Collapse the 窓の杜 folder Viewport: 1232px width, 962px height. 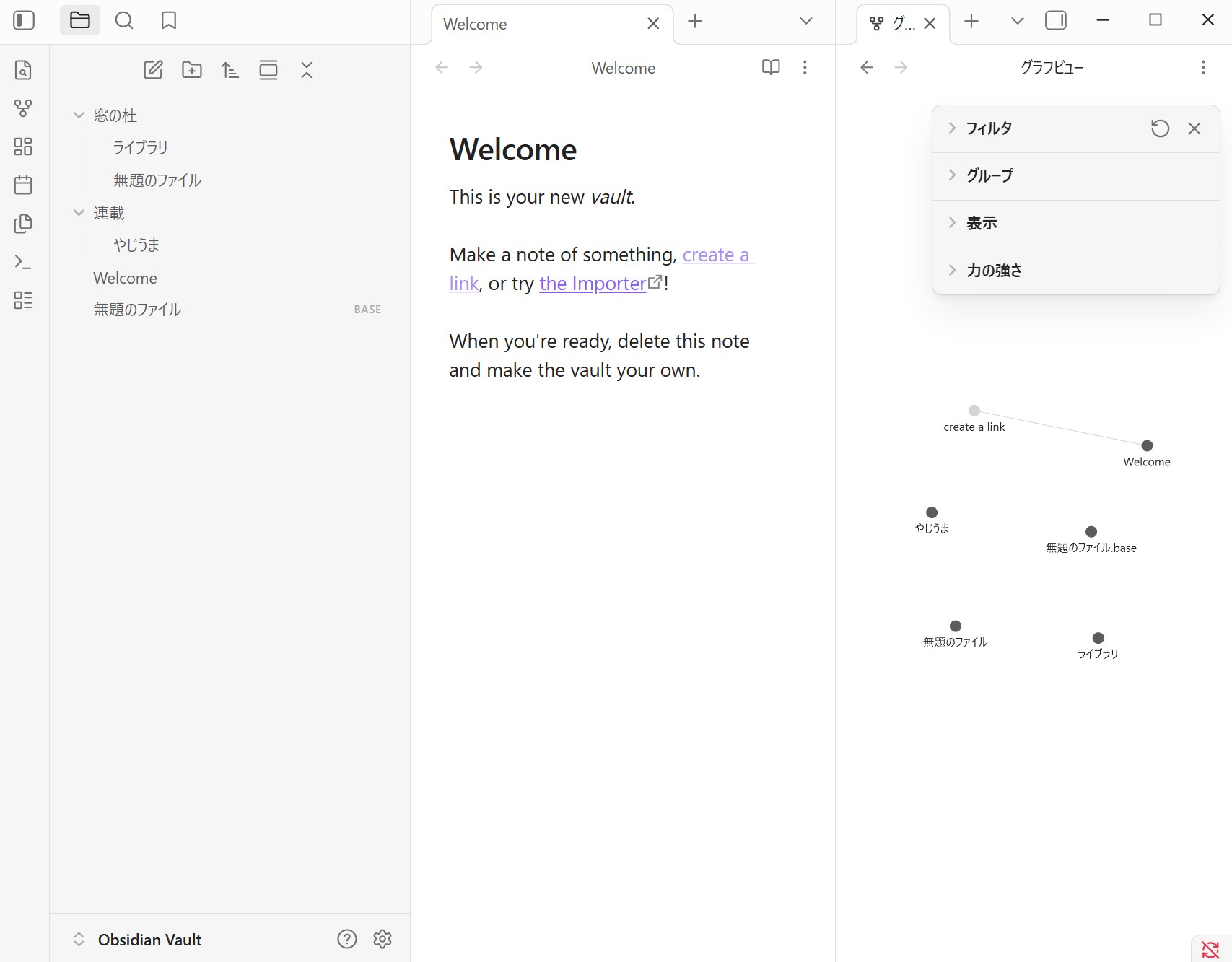pos(79,115)
